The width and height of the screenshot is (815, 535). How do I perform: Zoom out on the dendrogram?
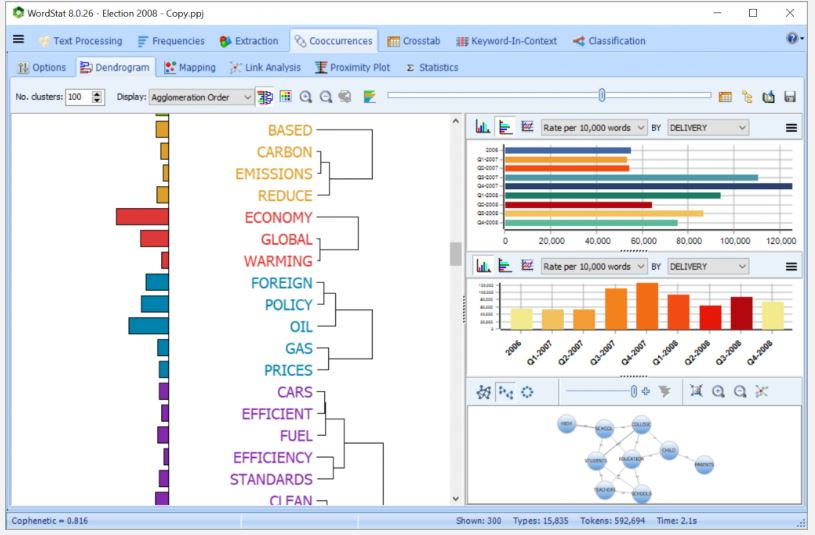pos(326,97)
